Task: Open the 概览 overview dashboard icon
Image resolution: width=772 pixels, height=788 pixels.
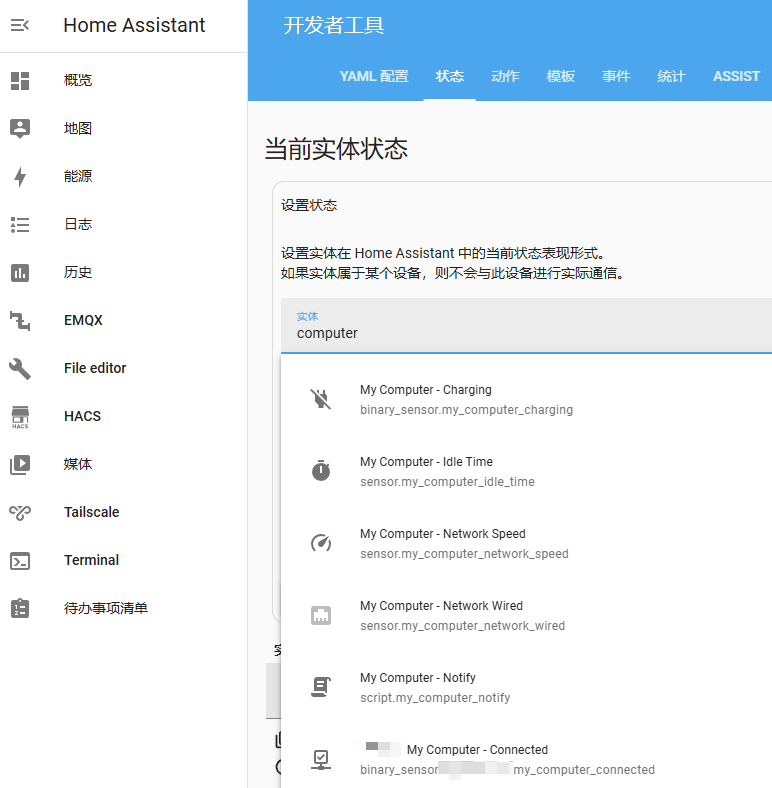Action: 20,81
